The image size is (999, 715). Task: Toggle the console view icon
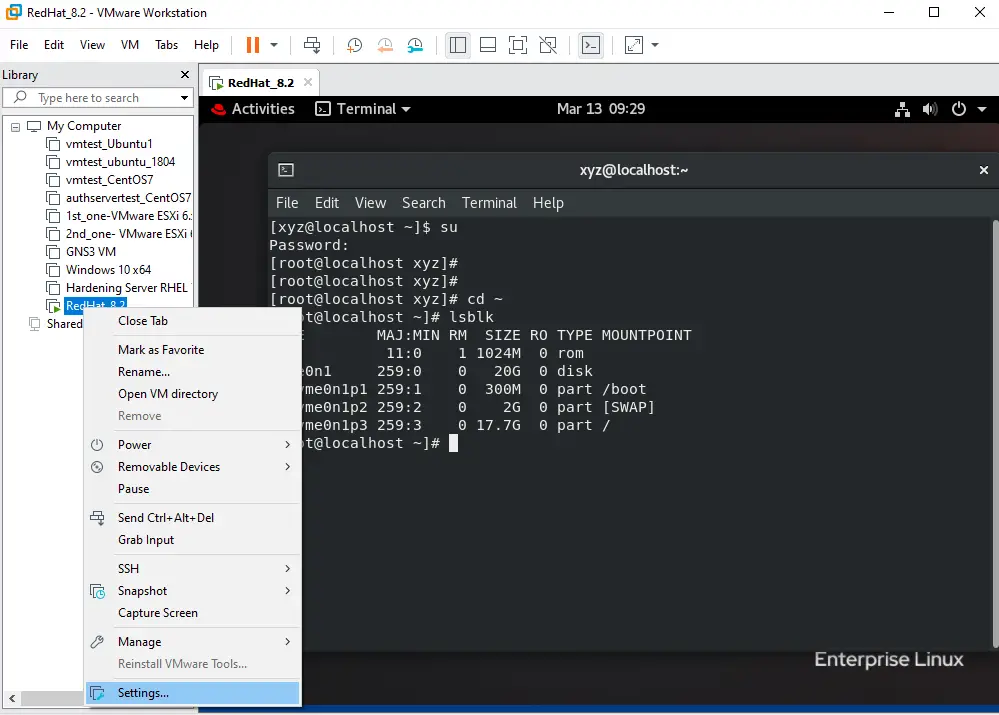pyautogui.click(x=591, y=45)
